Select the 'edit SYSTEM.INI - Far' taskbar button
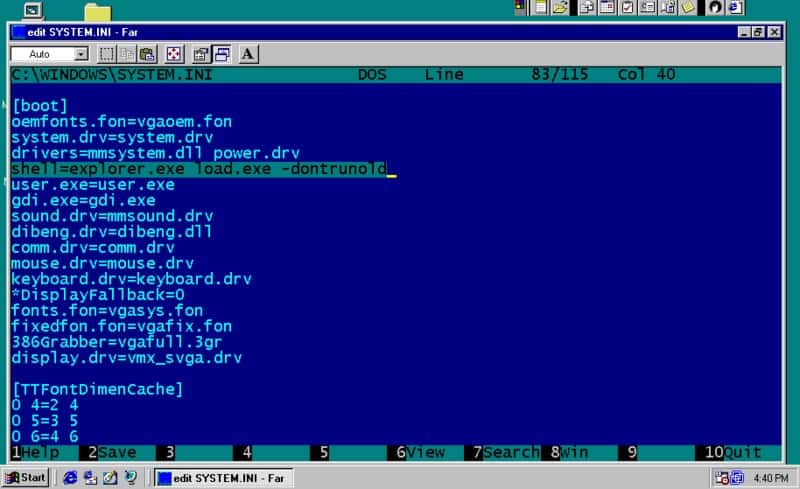The image size is (800, 489). click(223, 478)
